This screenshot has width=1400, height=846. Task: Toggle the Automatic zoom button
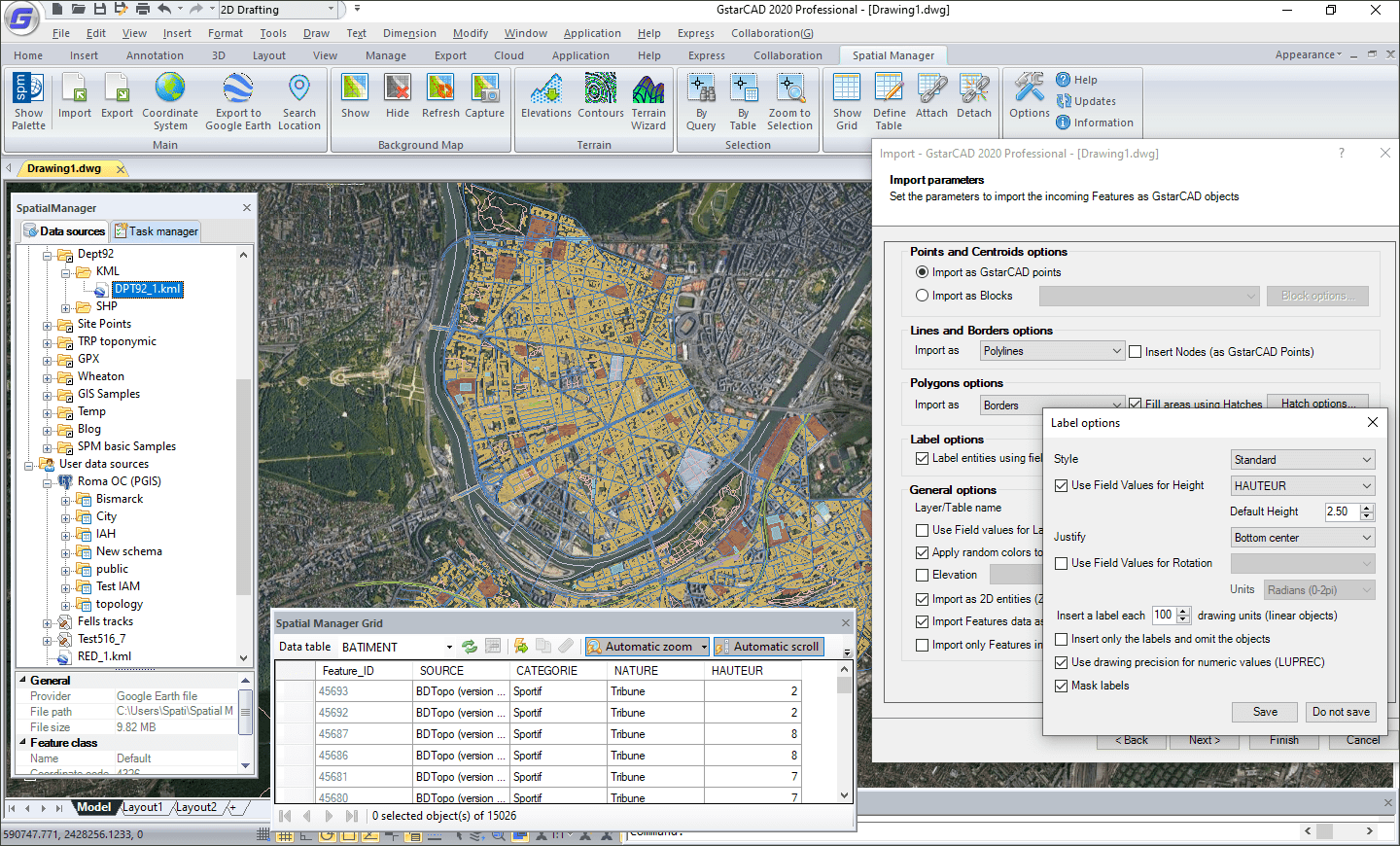647,647
